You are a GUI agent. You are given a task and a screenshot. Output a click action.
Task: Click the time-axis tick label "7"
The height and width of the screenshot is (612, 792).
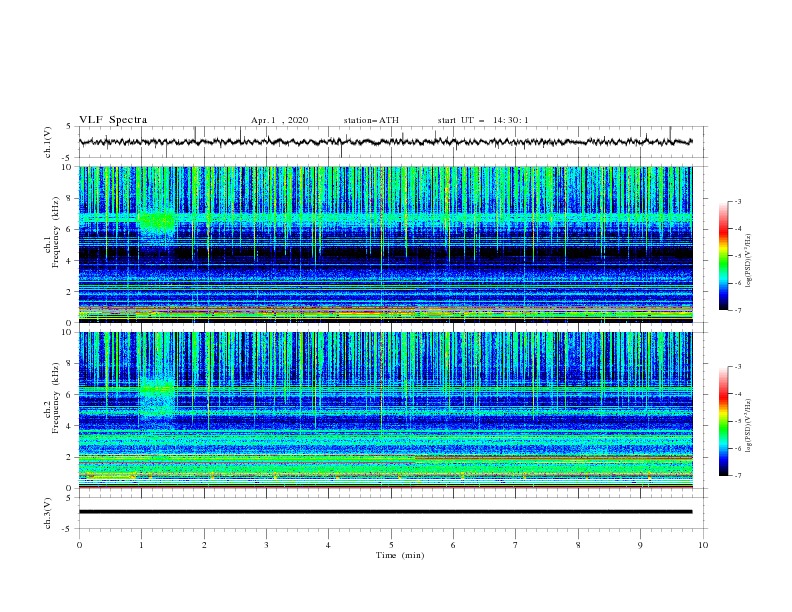tap(516, 545)
